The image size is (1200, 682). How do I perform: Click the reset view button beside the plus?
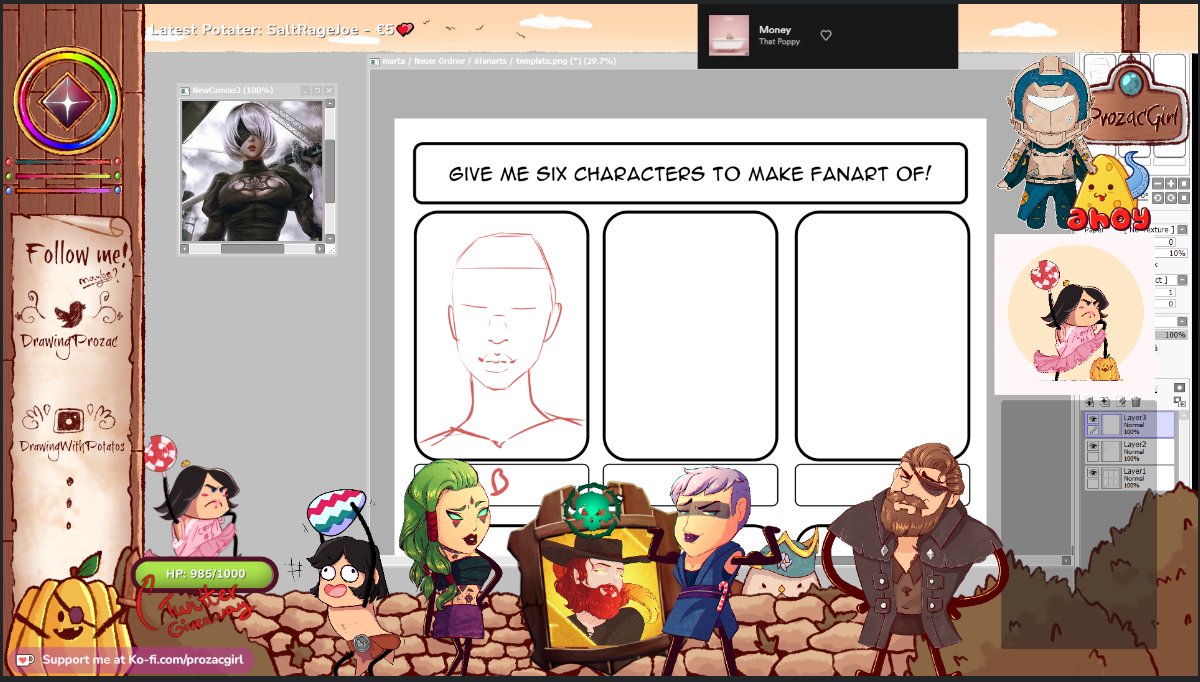(x=1184, y=183)
